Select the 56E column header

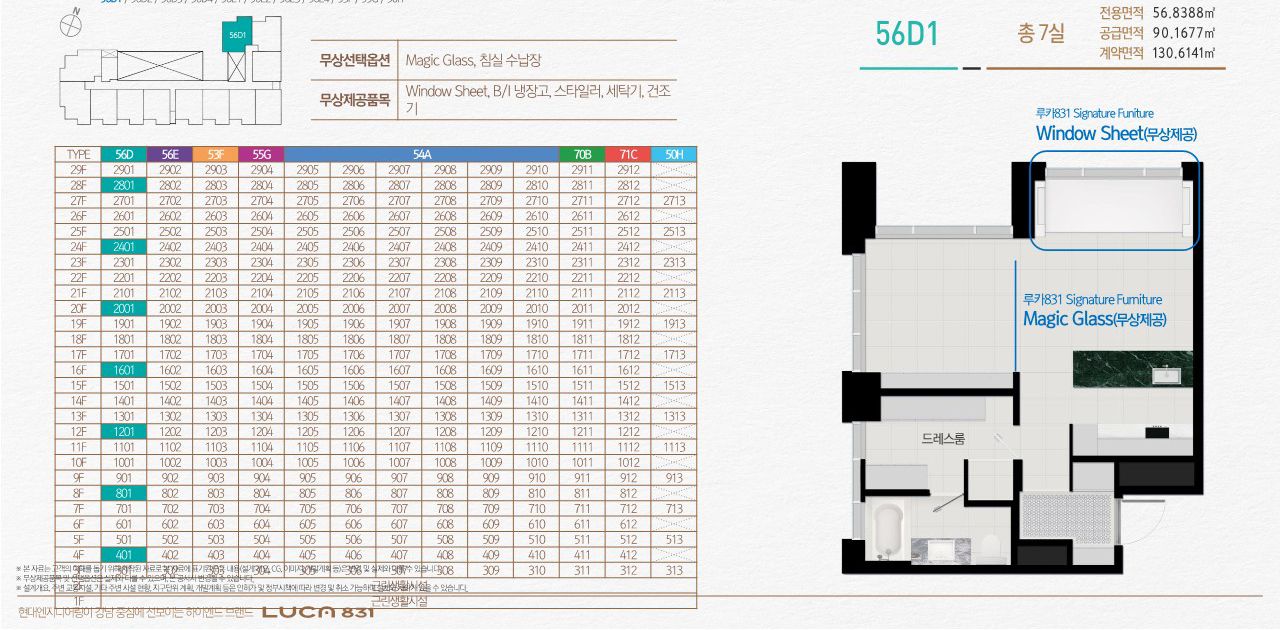coord(170,154)
